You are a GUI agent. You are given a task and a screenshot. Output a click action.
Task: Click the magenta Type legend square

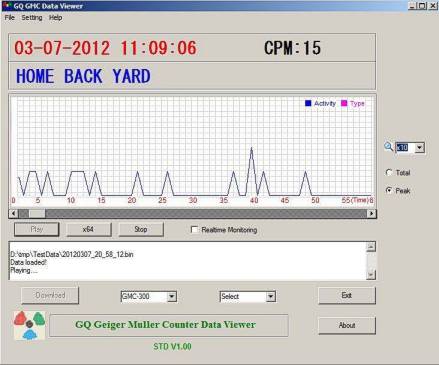[x=344, y=103]
